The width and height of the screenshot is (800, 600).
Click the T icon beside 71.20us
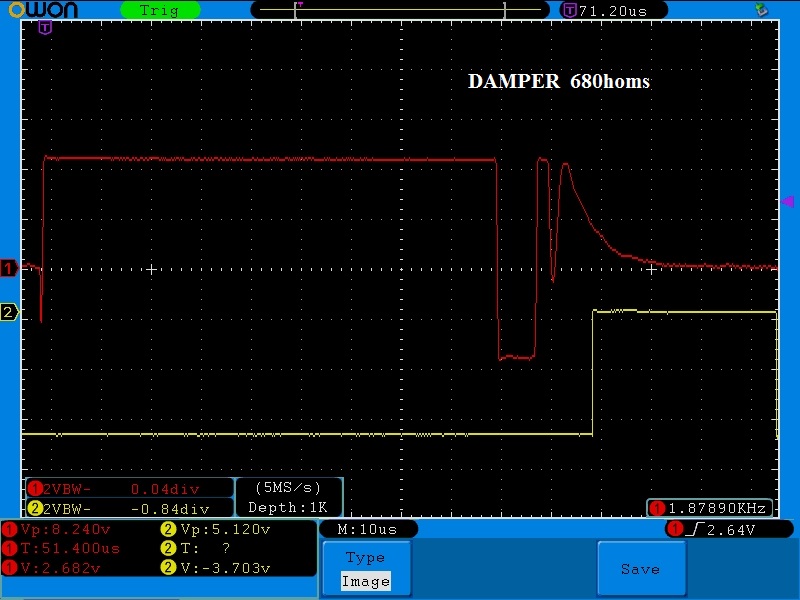(569, 10)
